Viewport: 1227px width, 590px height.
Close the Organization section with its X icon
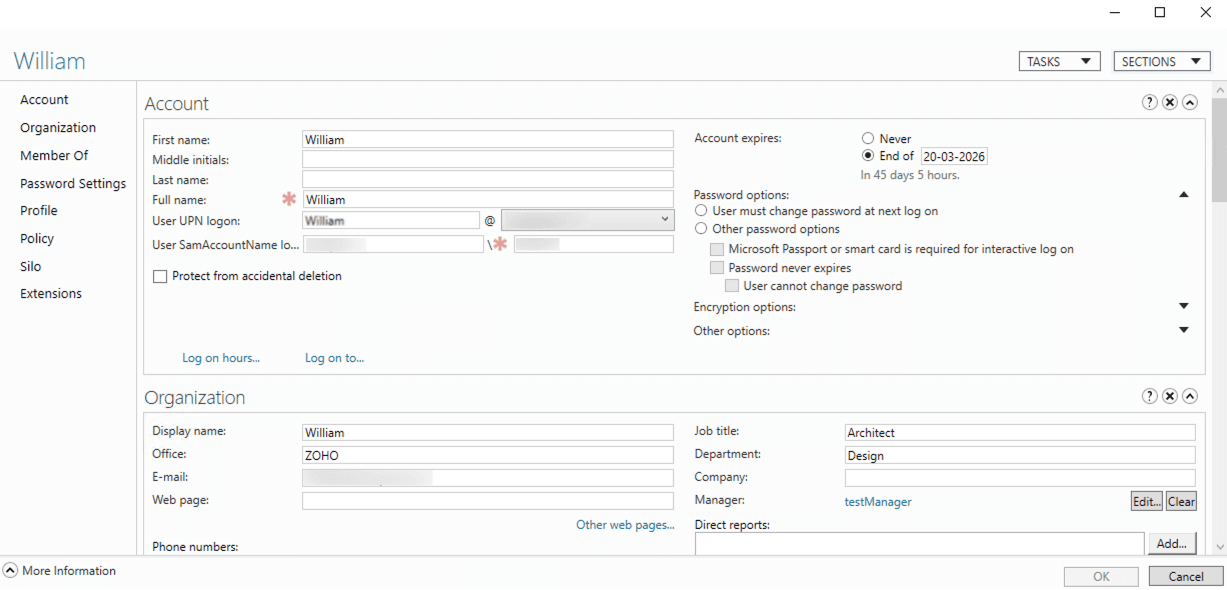(x=1169, y=395)
